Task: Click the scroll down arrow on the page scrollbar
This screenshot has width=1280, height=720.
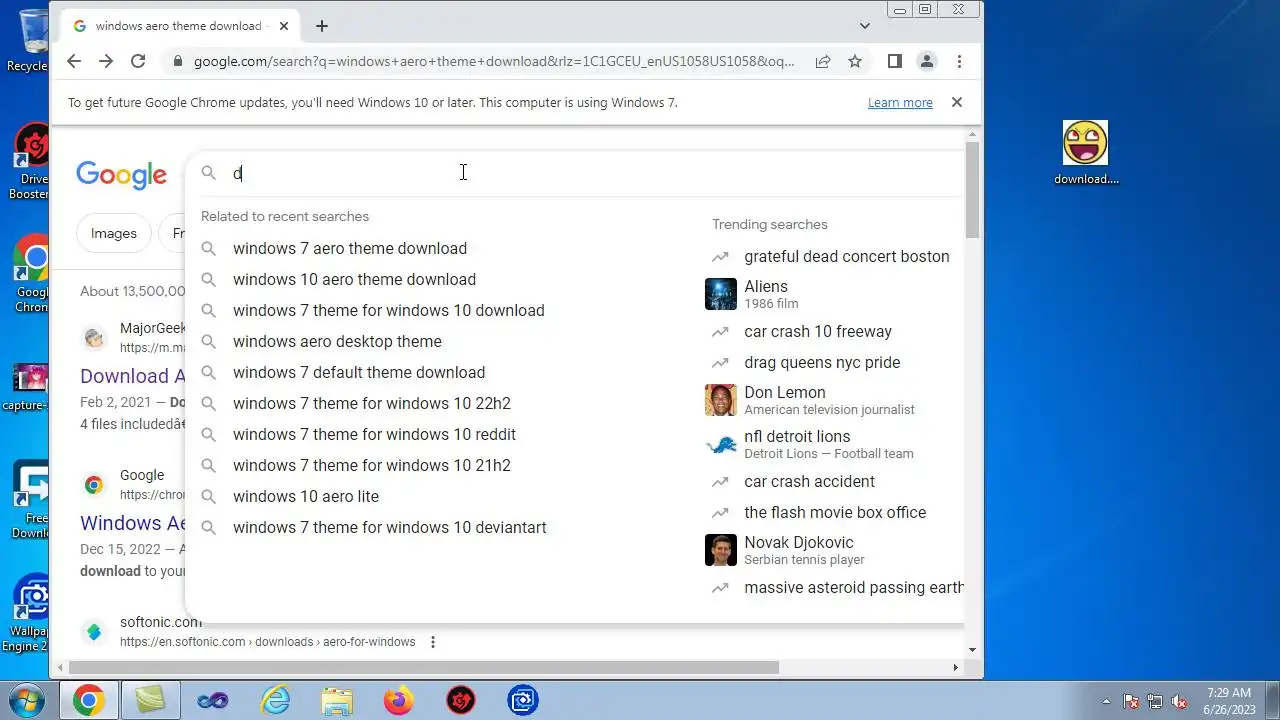Action: click(x=973, y=650)
